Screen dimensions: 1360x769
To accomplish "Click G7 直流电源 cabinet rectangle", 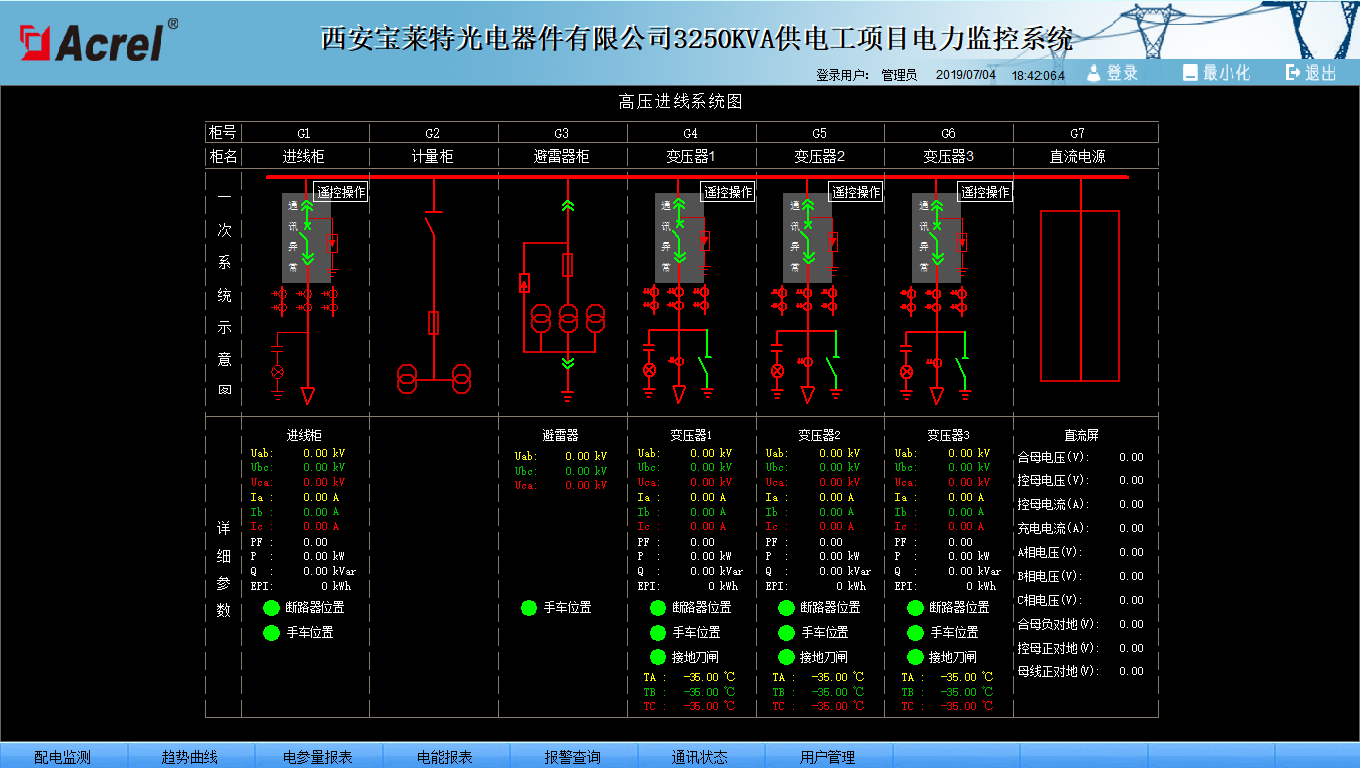I will [1080, 296].
